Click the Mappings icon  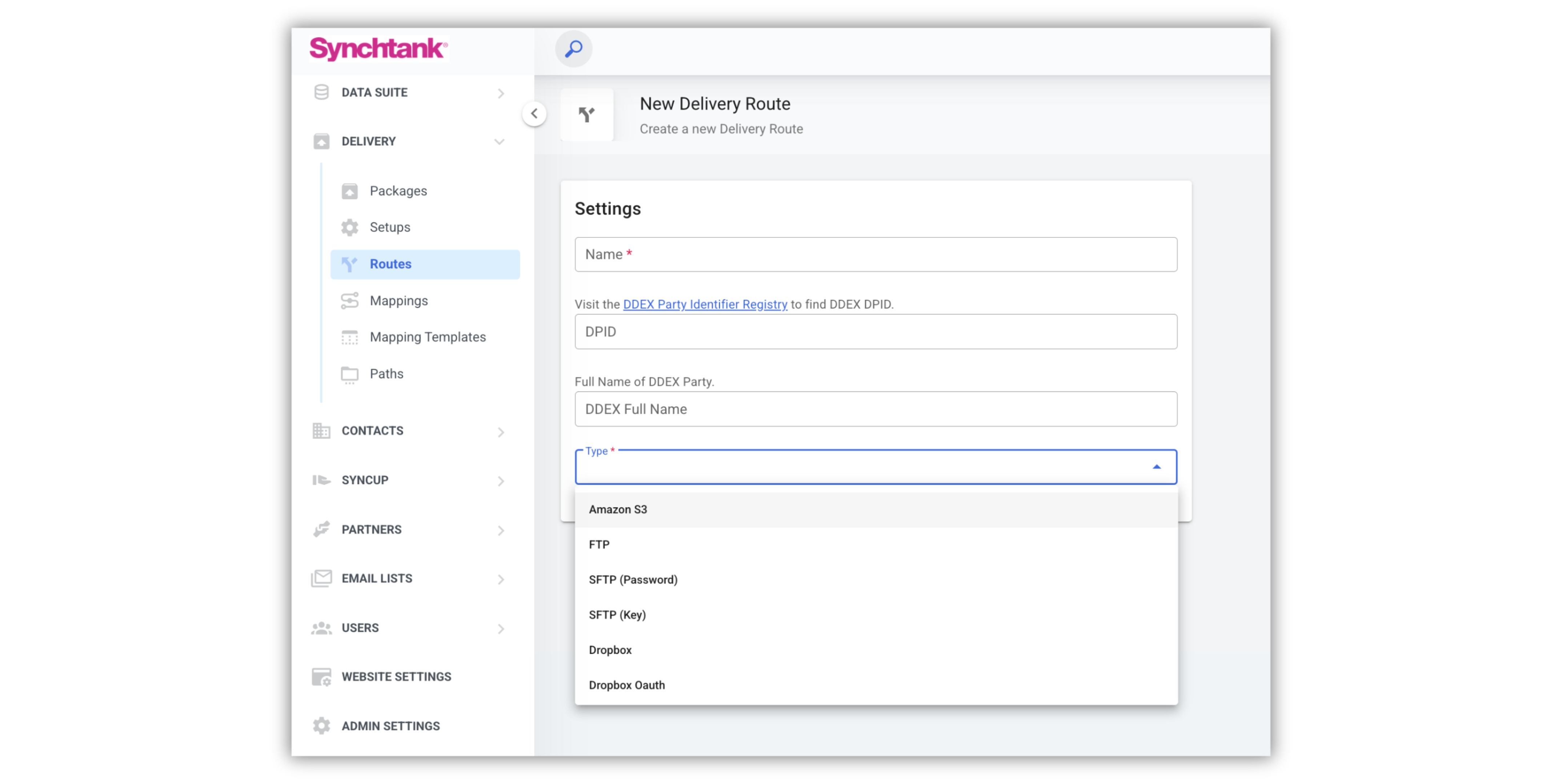(350, 301)
